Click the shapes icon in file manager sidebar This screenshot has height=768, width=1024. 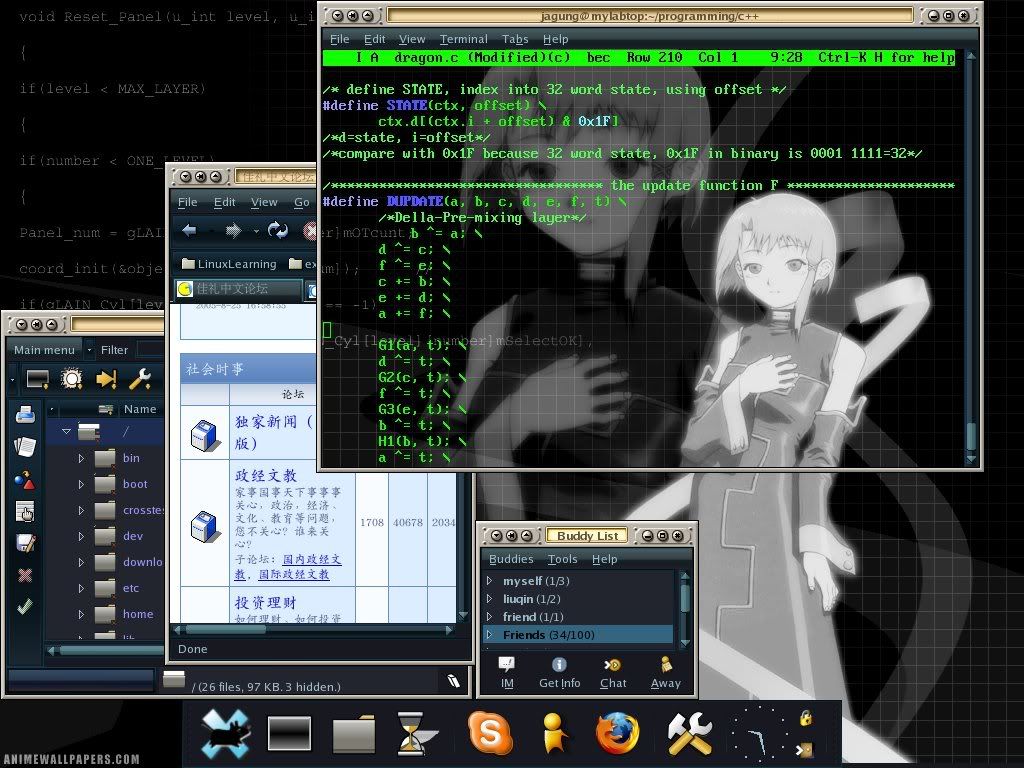25,480
